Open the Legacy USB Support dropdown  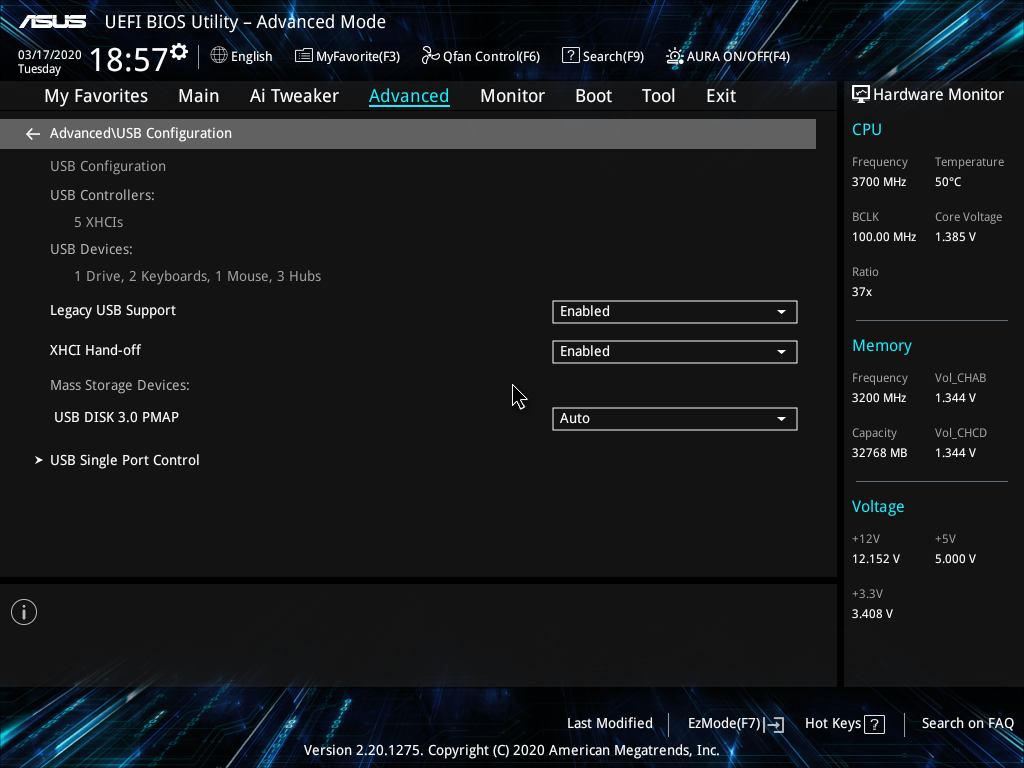pos(675,312)
